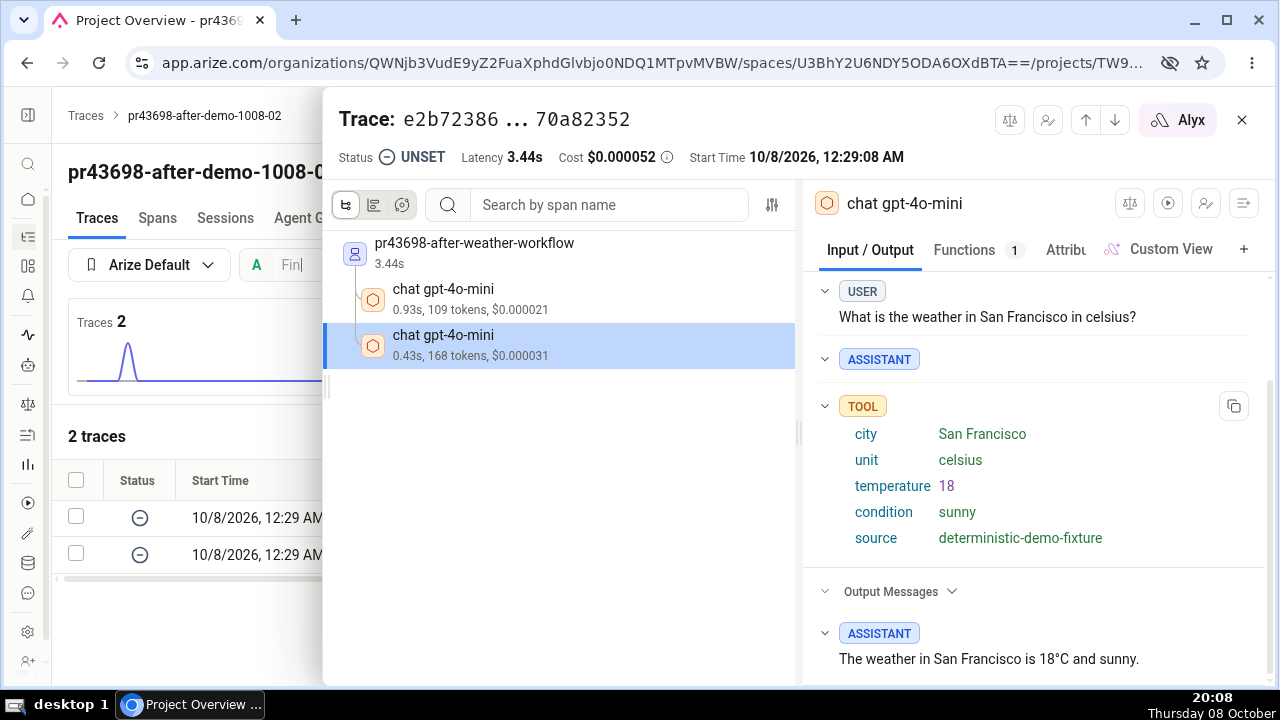
Task: Open span in playground play icon
Action: point(1168,203)
